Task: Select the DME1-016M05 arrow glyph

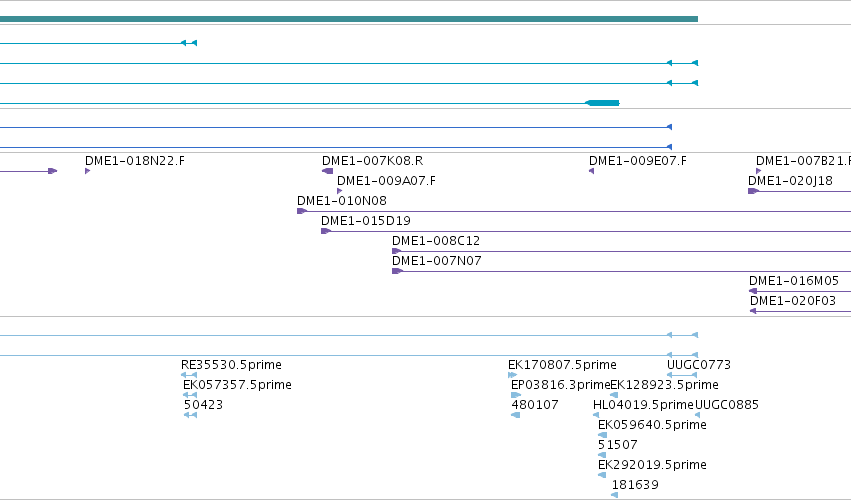Action: pyautogui.click(x=753, y=291)
